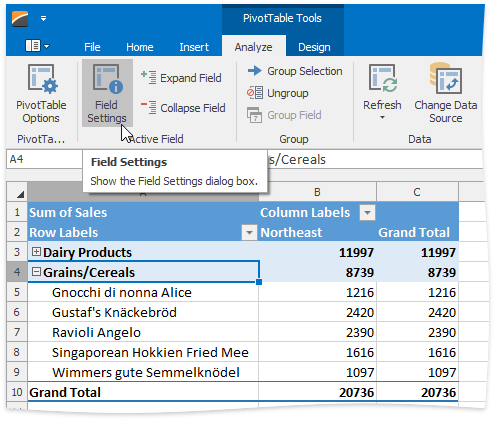The width and height of the screenshot is (496, 421).
Task: Click Collapse Field in Active Field group
Action: click(183, 108)
